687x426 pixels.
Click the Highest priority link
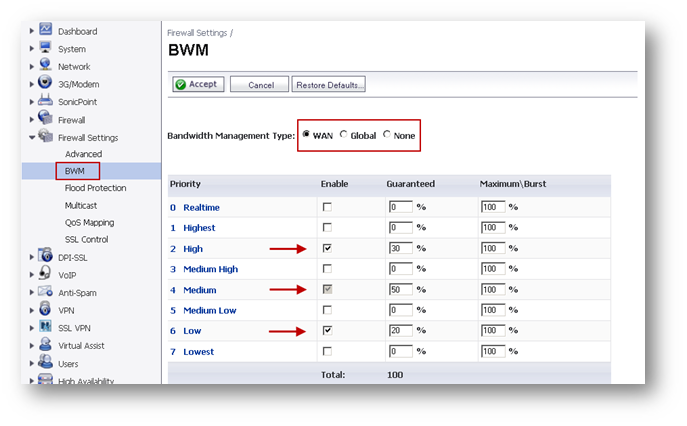199,228
